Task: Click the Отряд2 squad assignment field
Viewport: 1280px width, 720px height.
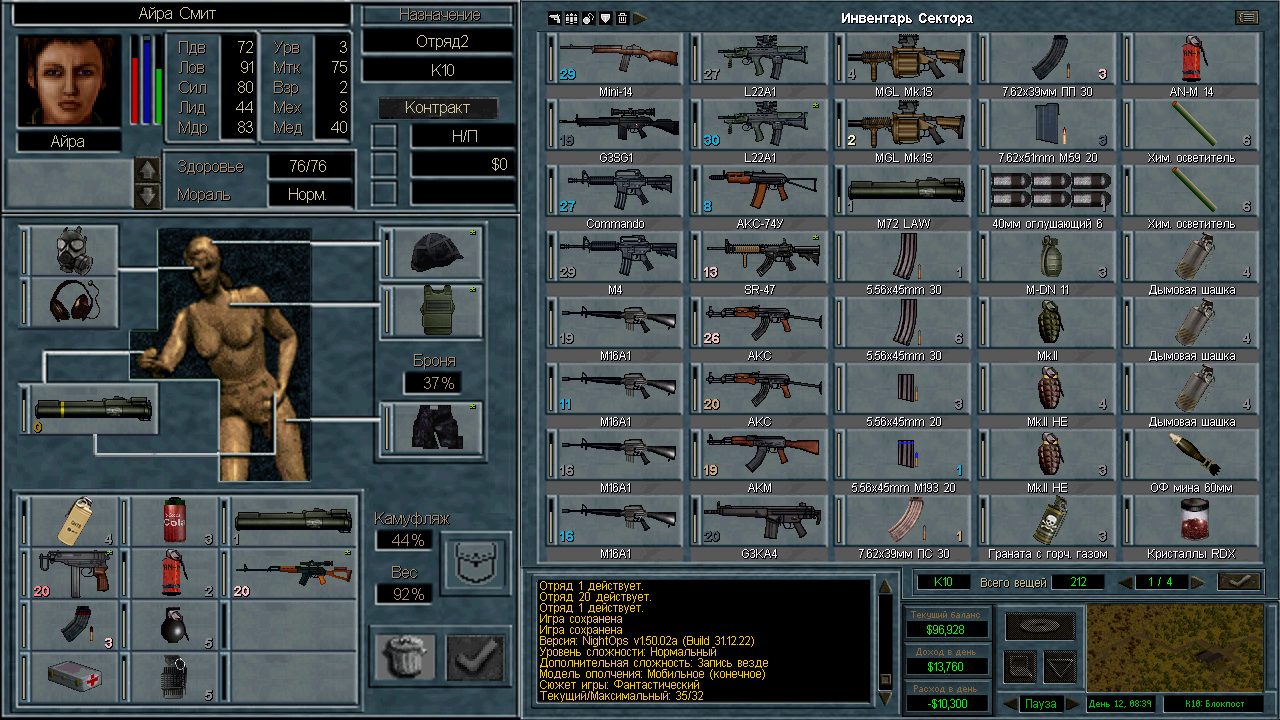Action: point(439,42)
